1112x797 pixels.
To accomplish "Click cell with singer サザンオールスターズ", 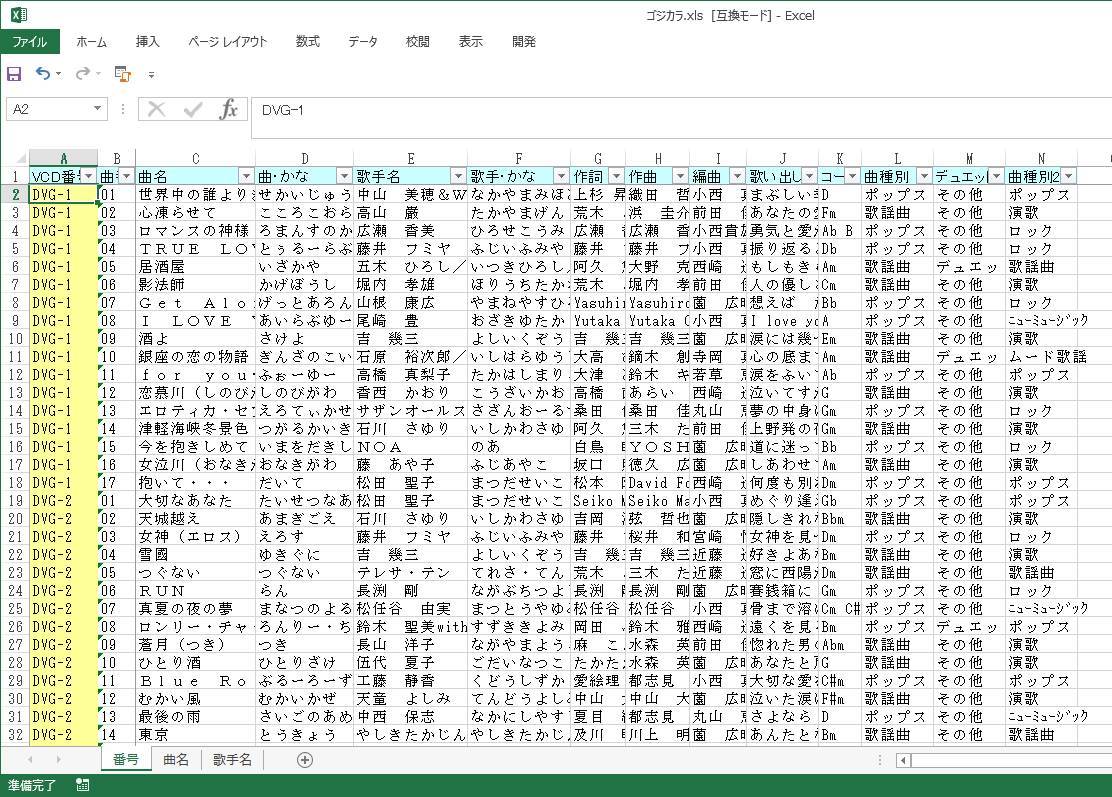I will coord(410,411).
